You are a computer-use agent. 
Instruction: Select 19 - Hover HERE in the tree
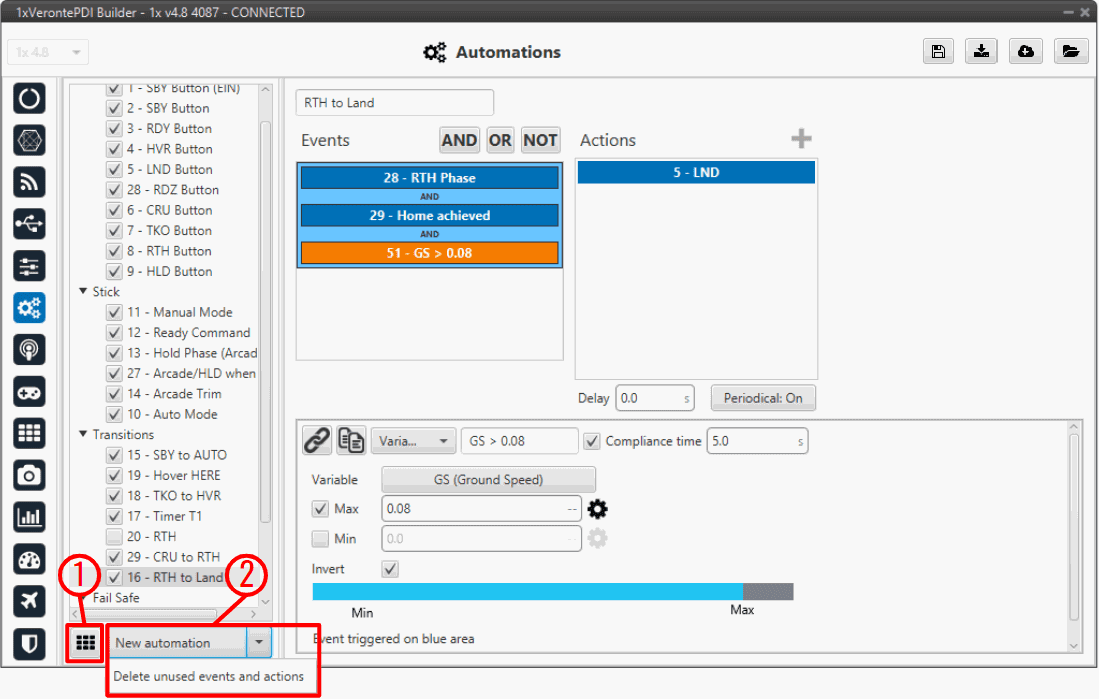click(x=173, y=476)
